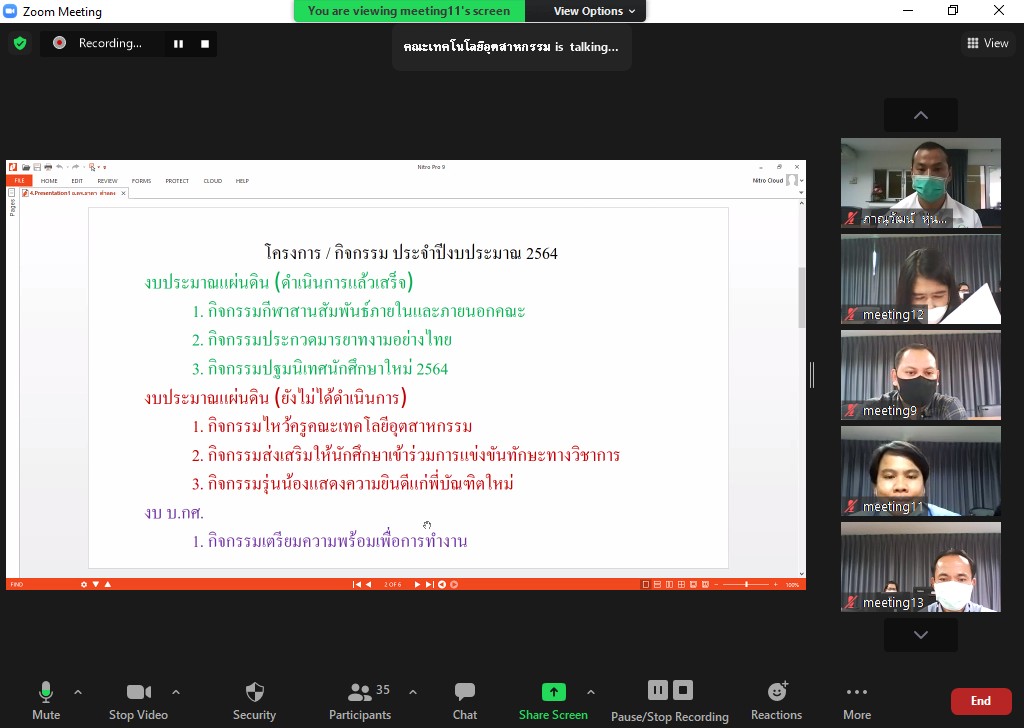Pause recording using top-left pause icon
Image resolution: width=1024 pixels, height=728 pixels.
178,44
